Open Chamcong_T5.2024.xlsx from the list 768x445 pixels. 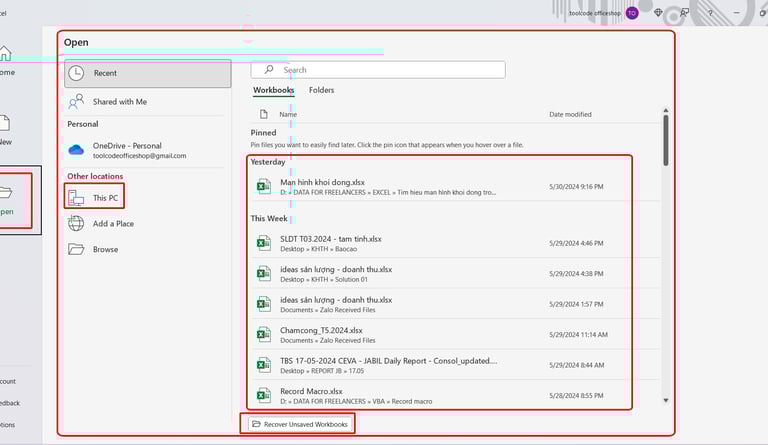click(456, 334)
